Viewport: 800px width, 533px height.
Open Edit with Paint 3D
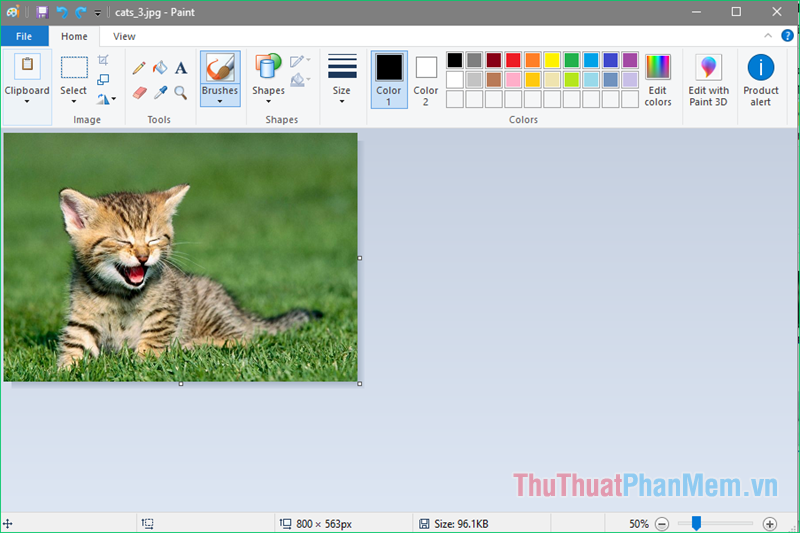pyautogui.click(x=708, y=80)
